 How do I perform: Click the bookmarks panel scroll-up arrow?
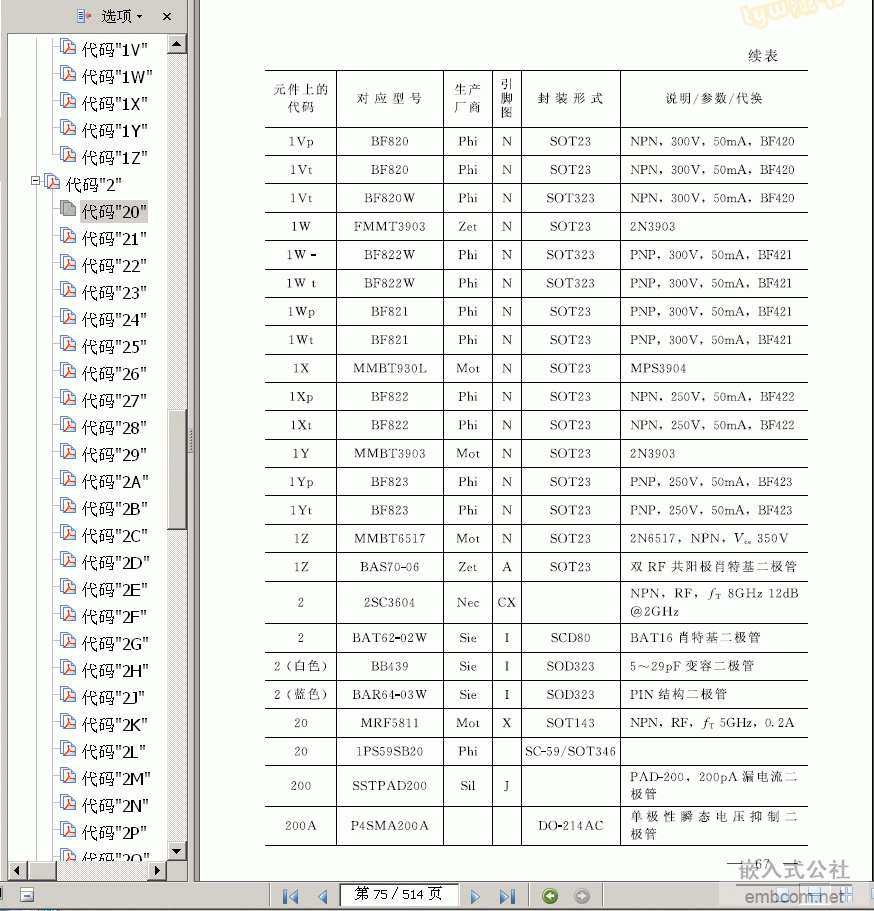click(177, 44)
